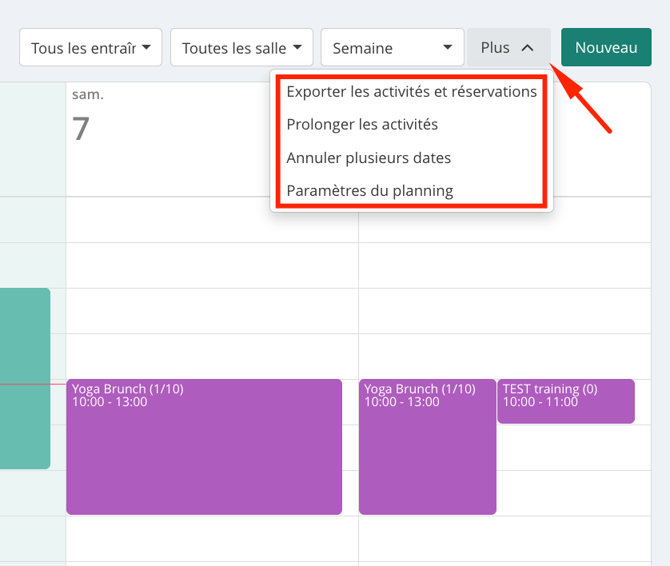The height and width of the screenshot is (566, 670).
Task: Open the second Yoga Brunch event
Action: point(427,446)
